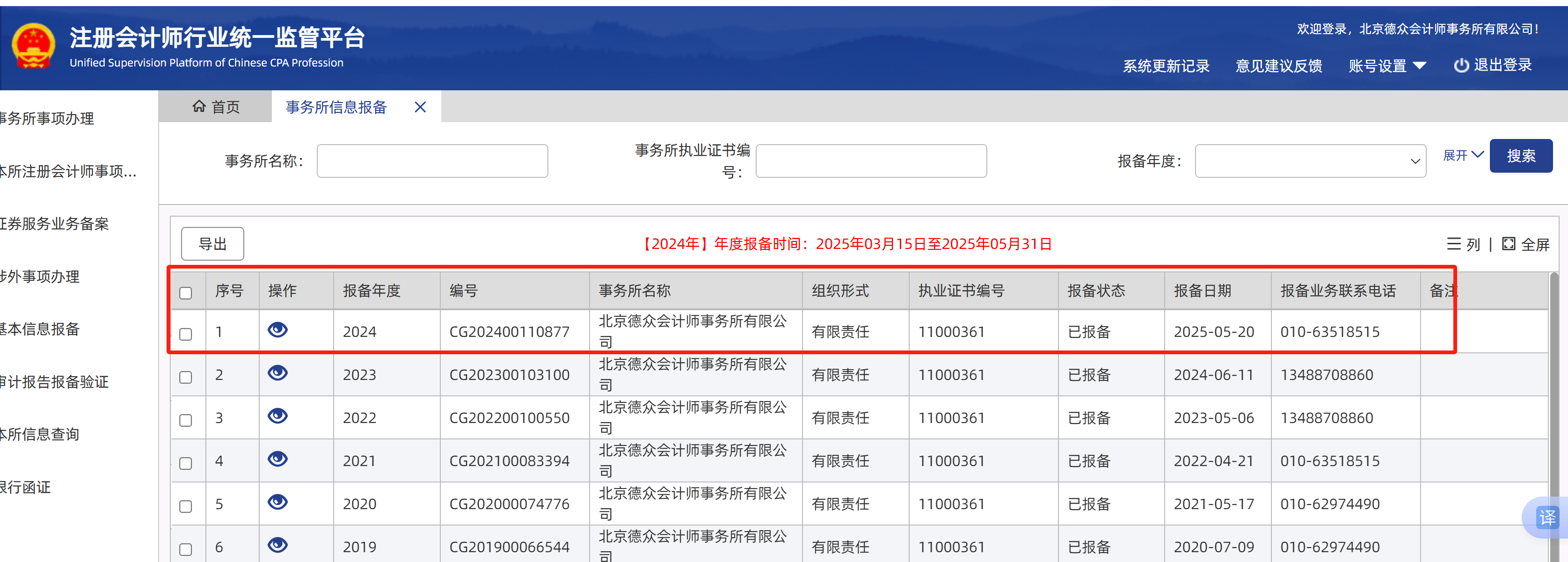Click the 导出 export button
The width and height of the screenshot is (1568, 562).
pos(212,244)
